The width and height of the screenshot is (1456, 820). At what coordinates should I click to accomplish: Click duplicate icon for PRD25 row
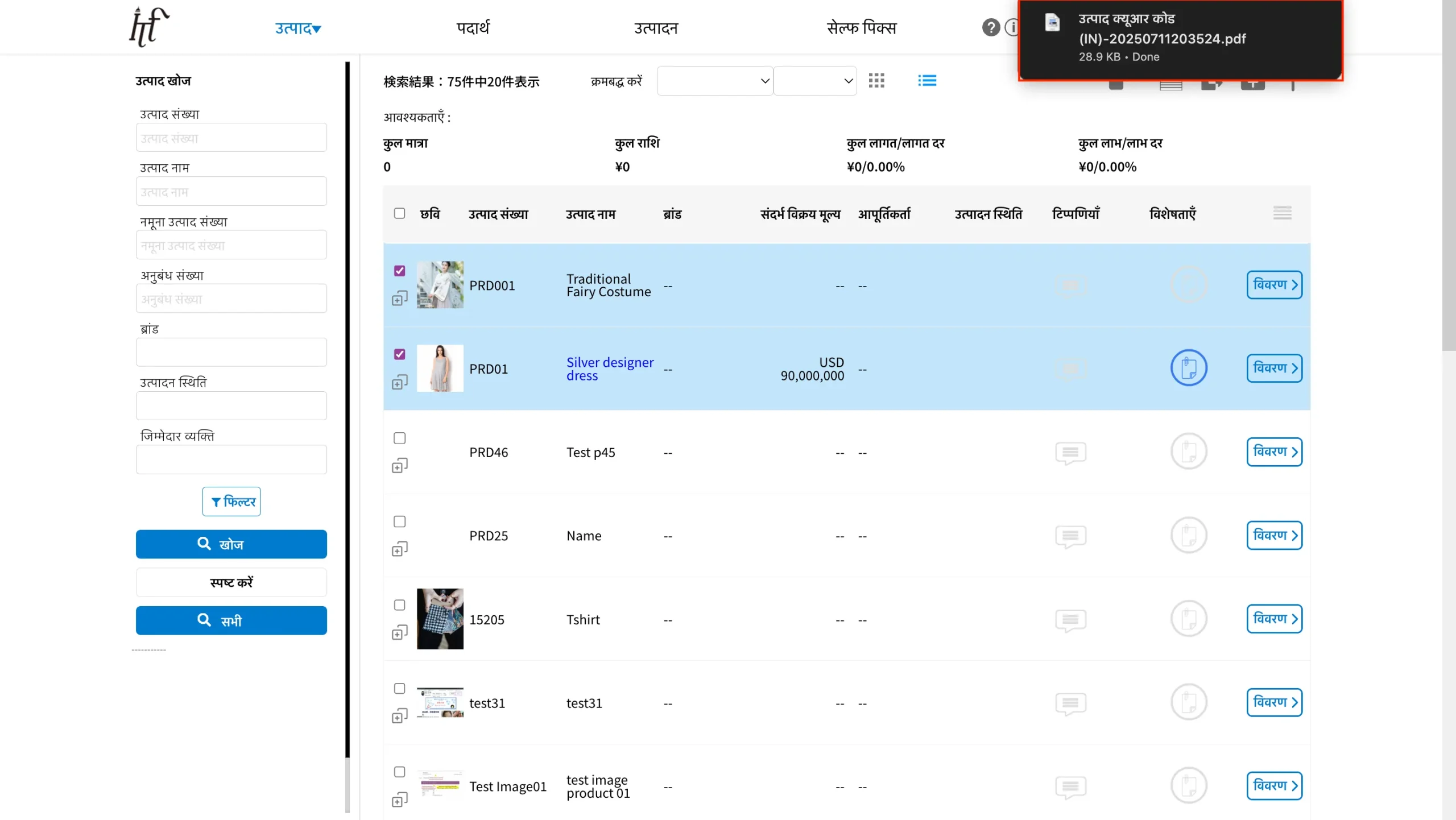point(400,549)
